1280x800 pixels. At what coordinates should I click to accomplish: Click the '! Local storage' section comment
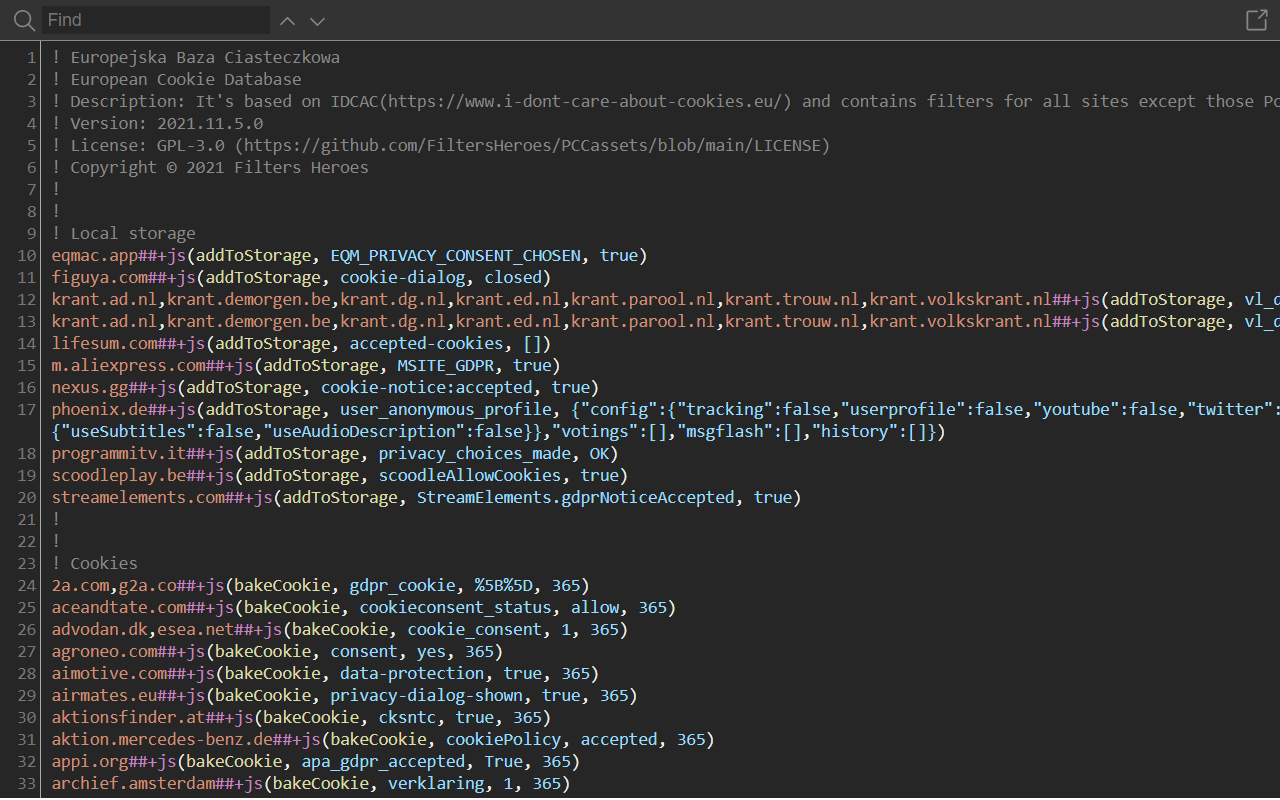click(x=123, y=233)
